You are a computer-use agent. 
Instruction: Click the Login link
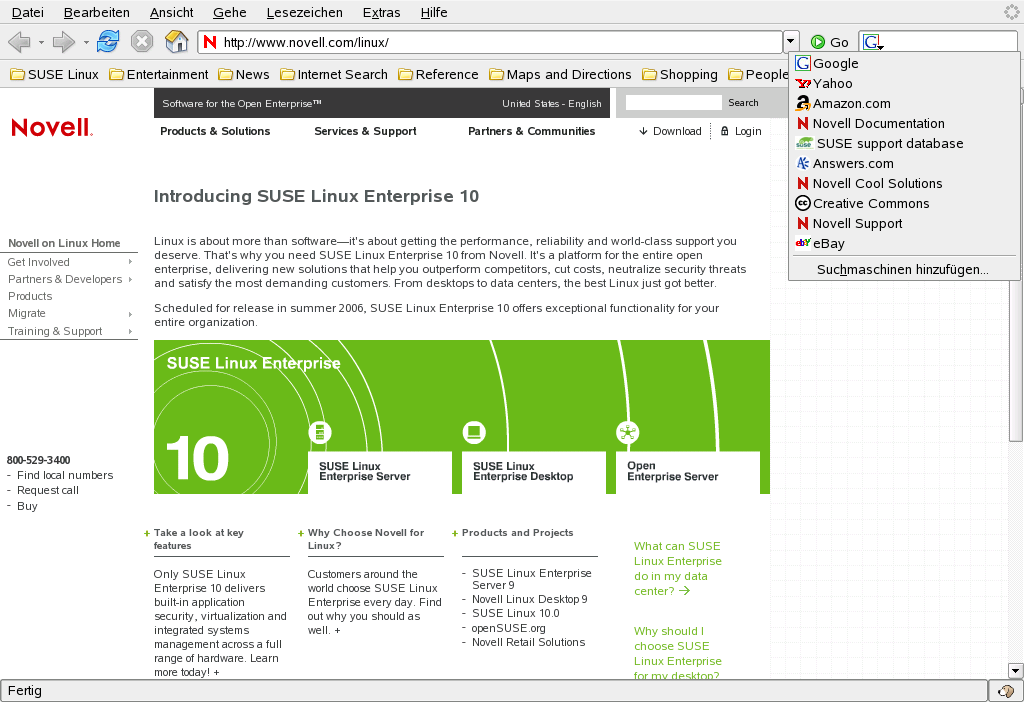click(741, 131)
